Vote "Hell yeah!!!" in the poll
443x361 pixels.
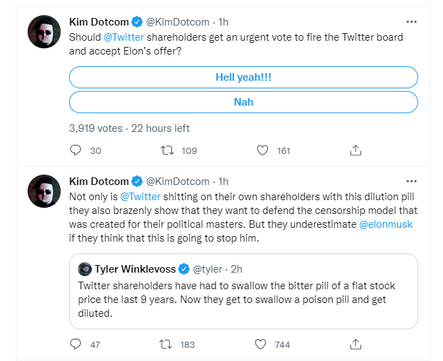click(243, 77)
